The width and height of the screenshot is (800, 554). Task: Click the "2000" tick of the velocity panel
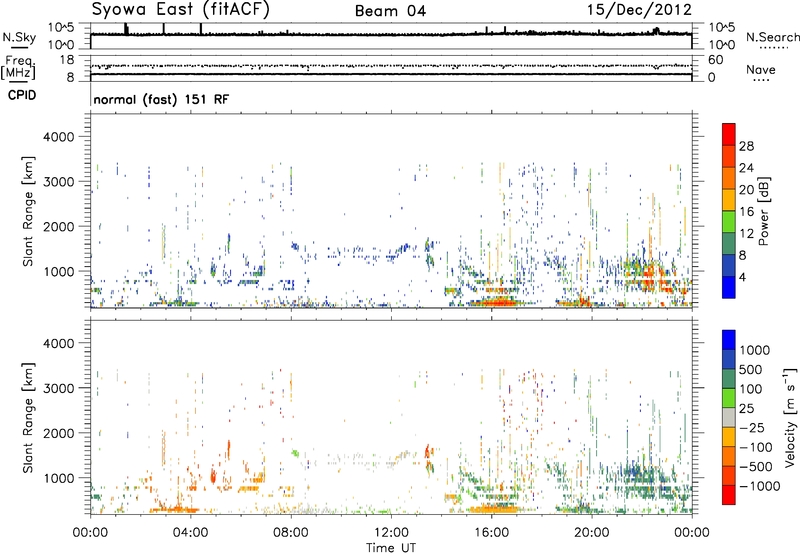tap(59, 433)
